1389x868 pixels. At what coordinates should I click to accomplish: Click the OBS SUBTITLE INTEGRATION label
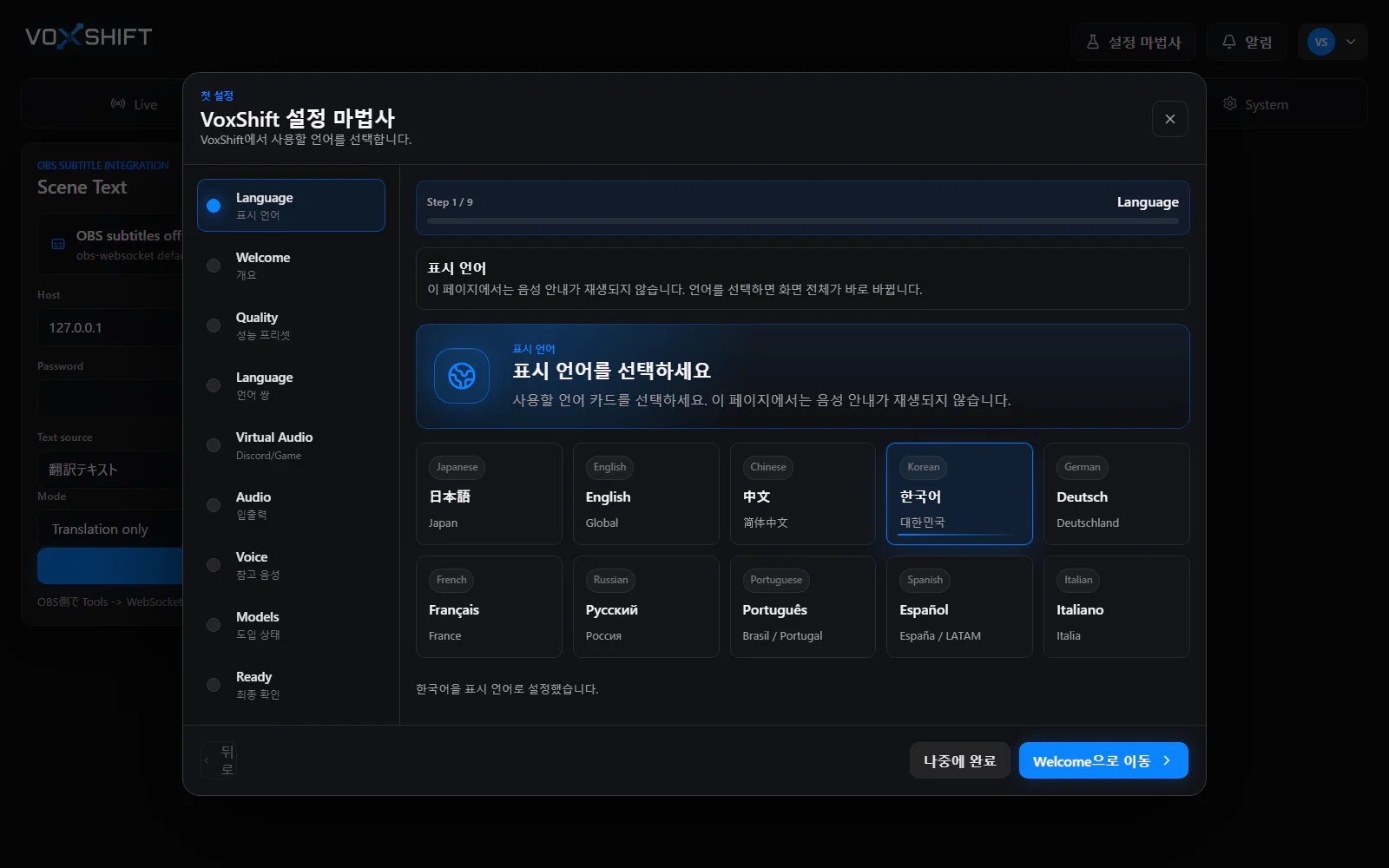click(102, 165)
